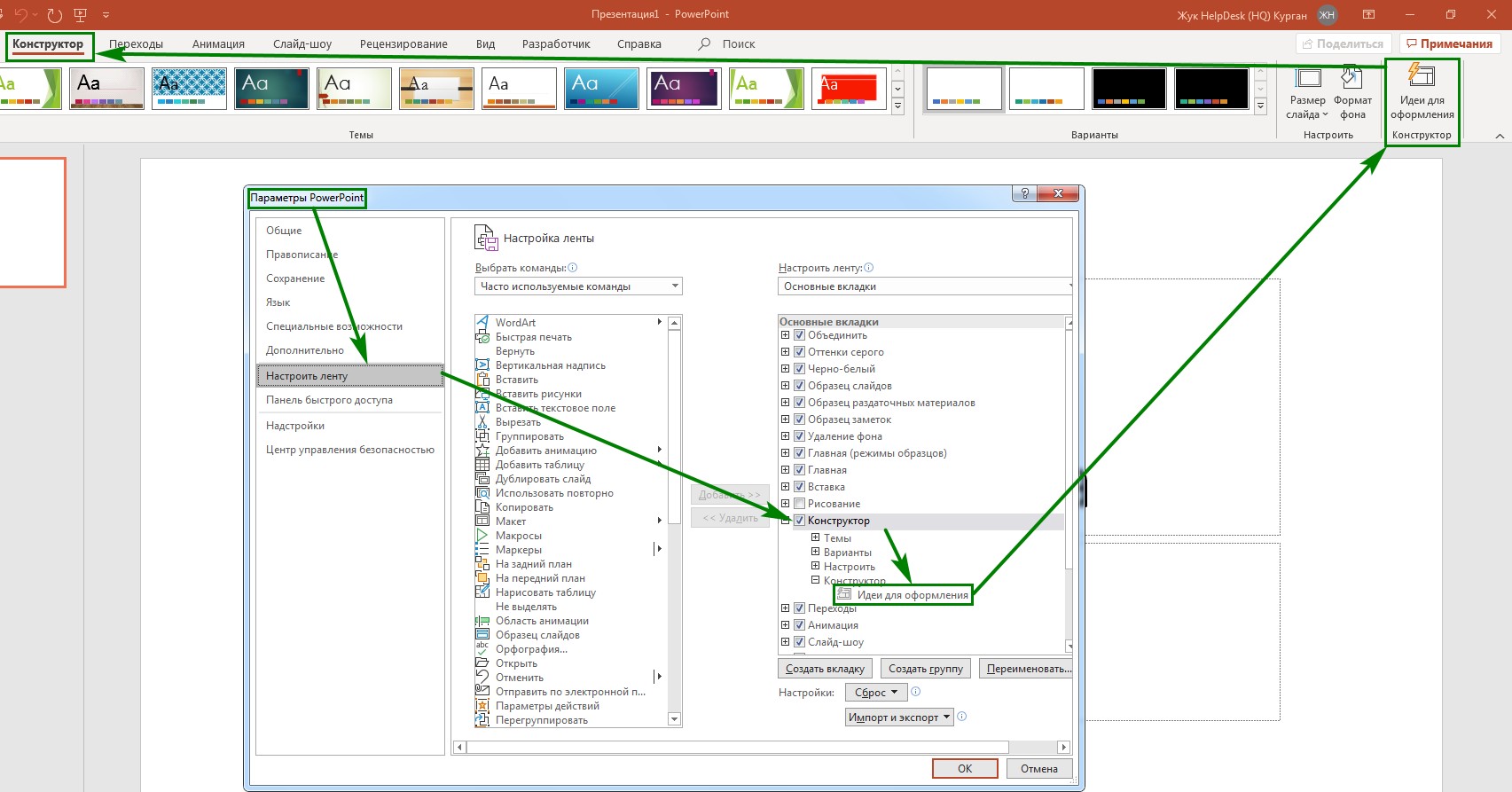The height and width of the screenshot is (792, 1512).
Task: Open the Слайд-шоу ribbon tab
Action: tap(302, 43)
